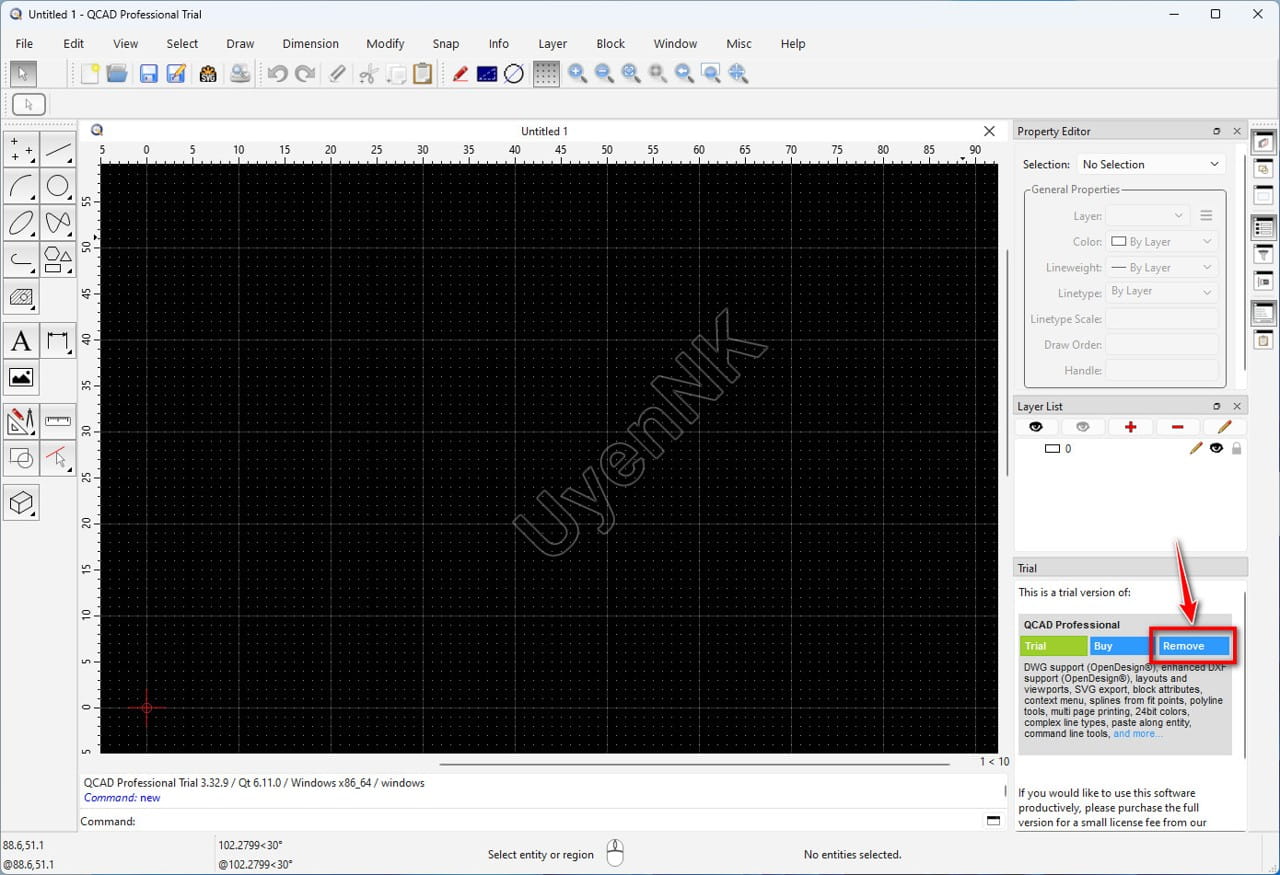
Task: Select the Point drawing tools
Action: 21,150
